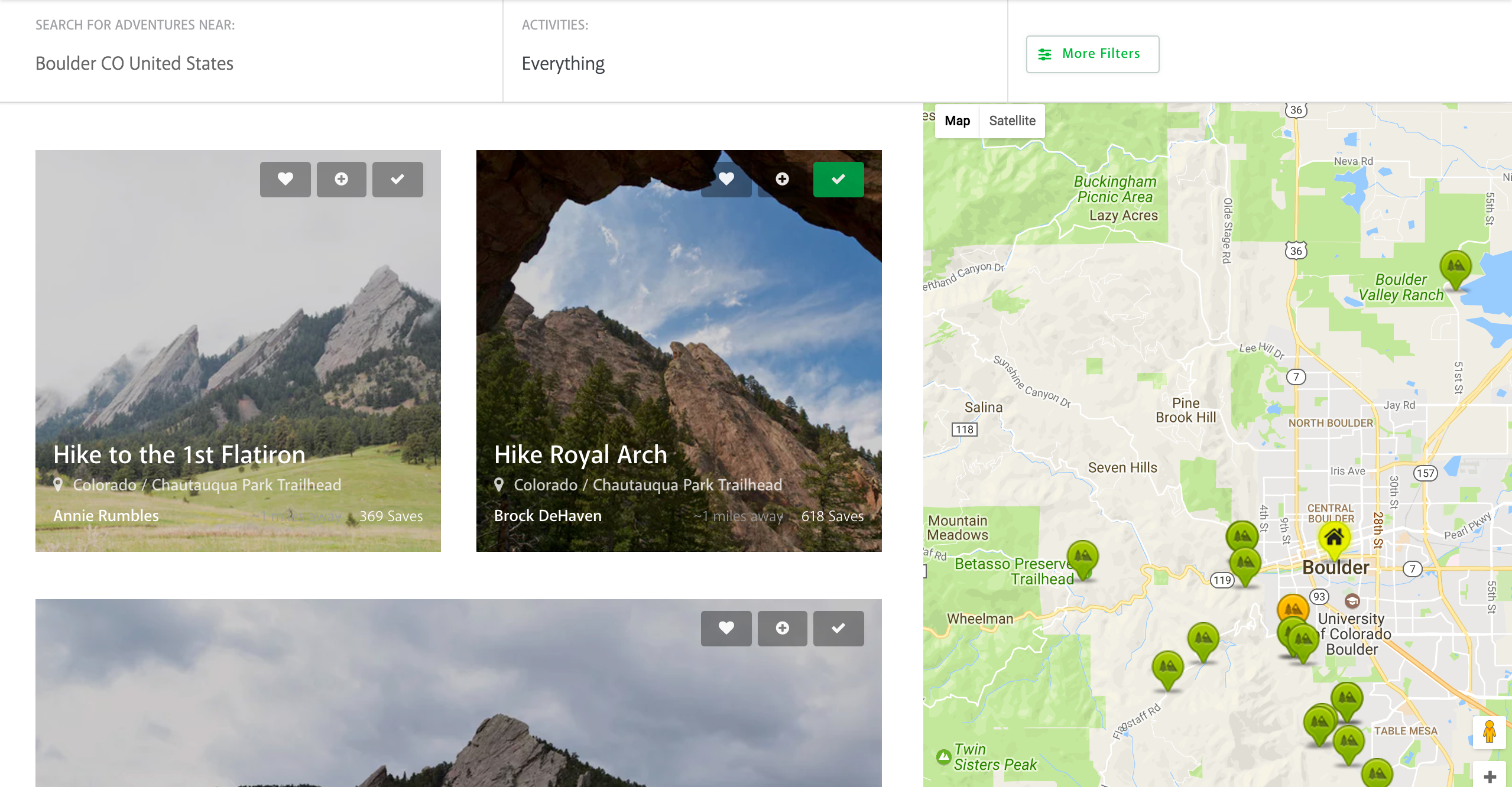Zoom in the map with plus button
The height and width of the screenshot is (787, 1512).
click(x=1490, y=776)
